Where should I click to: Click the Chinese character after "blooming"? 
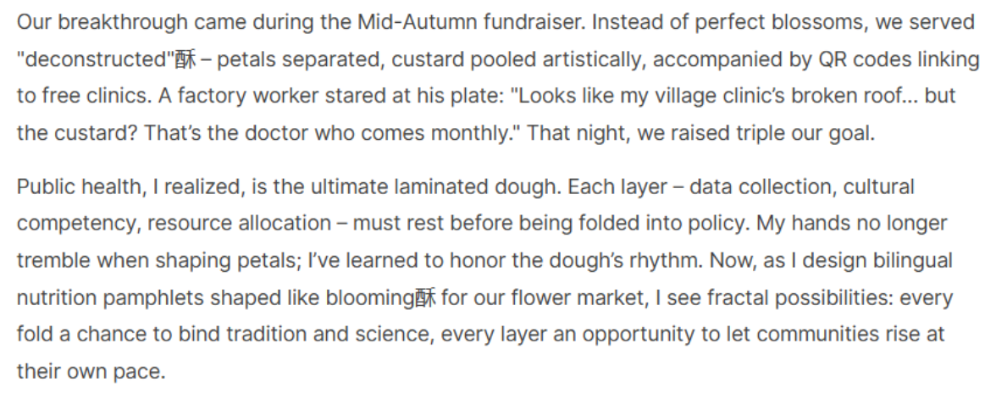coord(426,298)
